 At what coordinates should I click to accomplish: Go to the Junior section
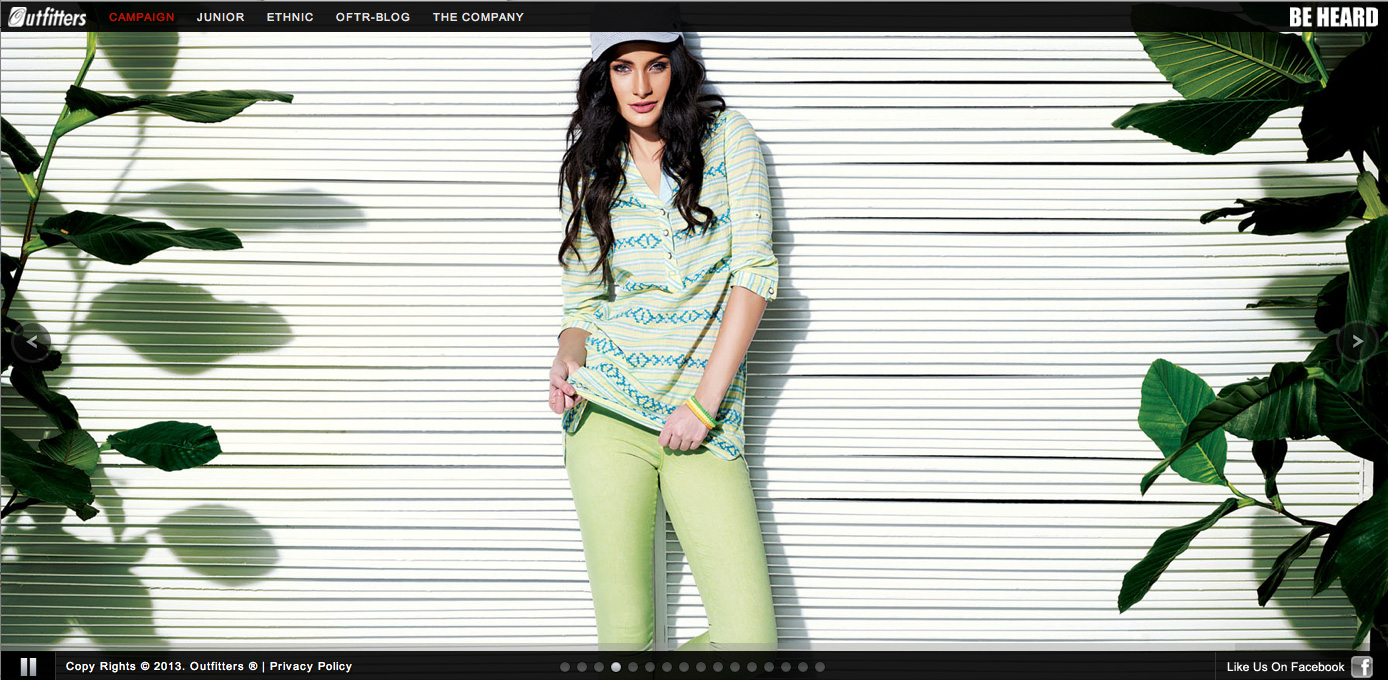(221, 17)
